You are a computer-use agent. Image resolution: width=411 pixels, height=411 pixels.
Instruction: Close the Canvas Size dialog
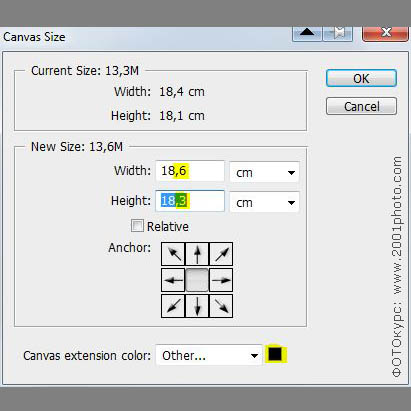(x=385, y=33)
